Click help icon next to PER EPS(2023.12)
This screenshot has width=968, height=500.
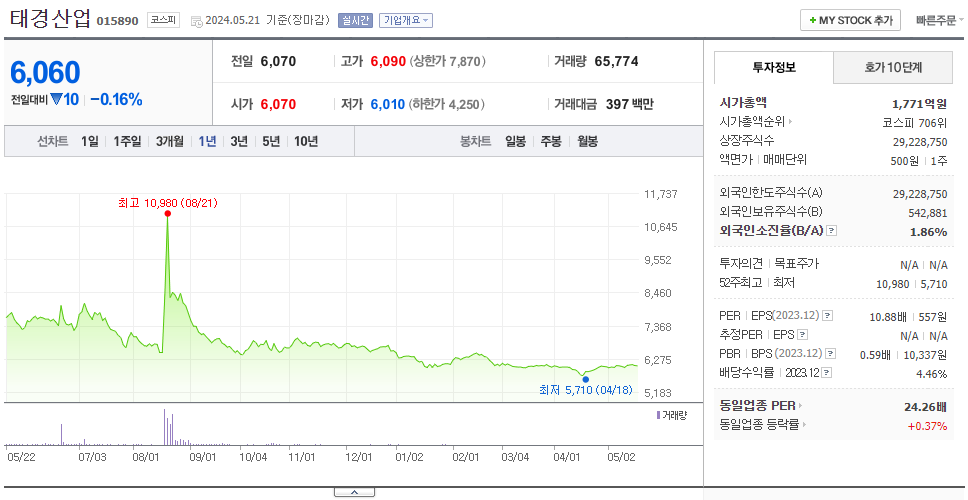827,316
